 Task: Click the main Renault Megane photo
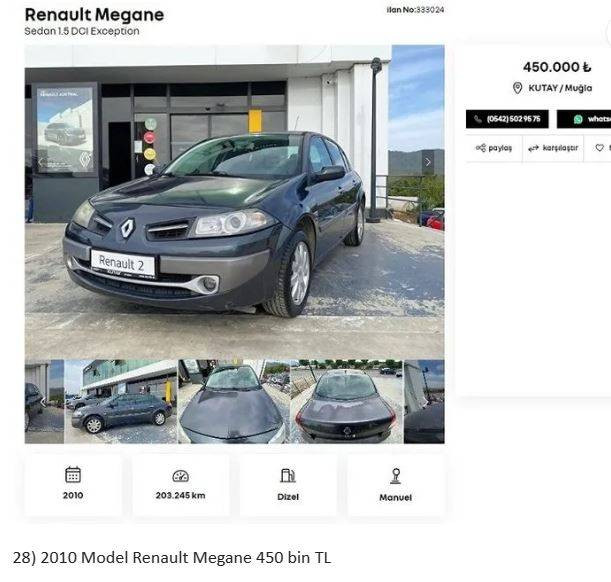pyautogui.click(x=234, y=202)
